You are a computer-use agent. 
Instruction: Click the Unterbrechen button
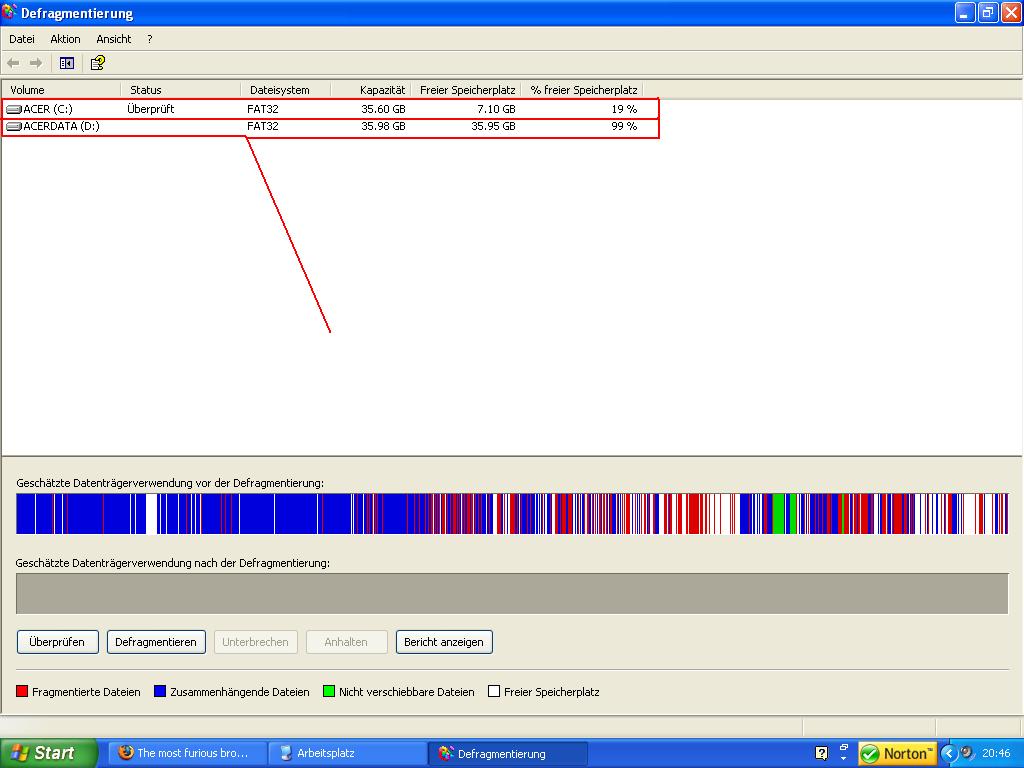coord(255,642)
